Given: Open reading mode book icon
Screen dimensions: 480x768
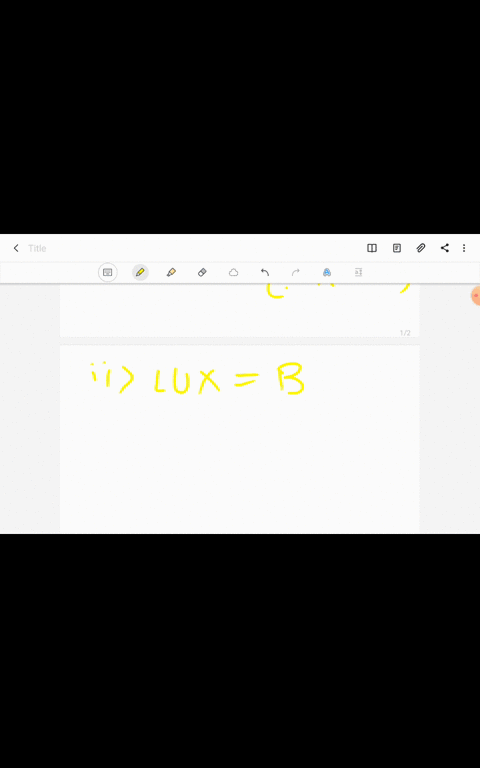Looking at the screenshot, I should (372, 248).
